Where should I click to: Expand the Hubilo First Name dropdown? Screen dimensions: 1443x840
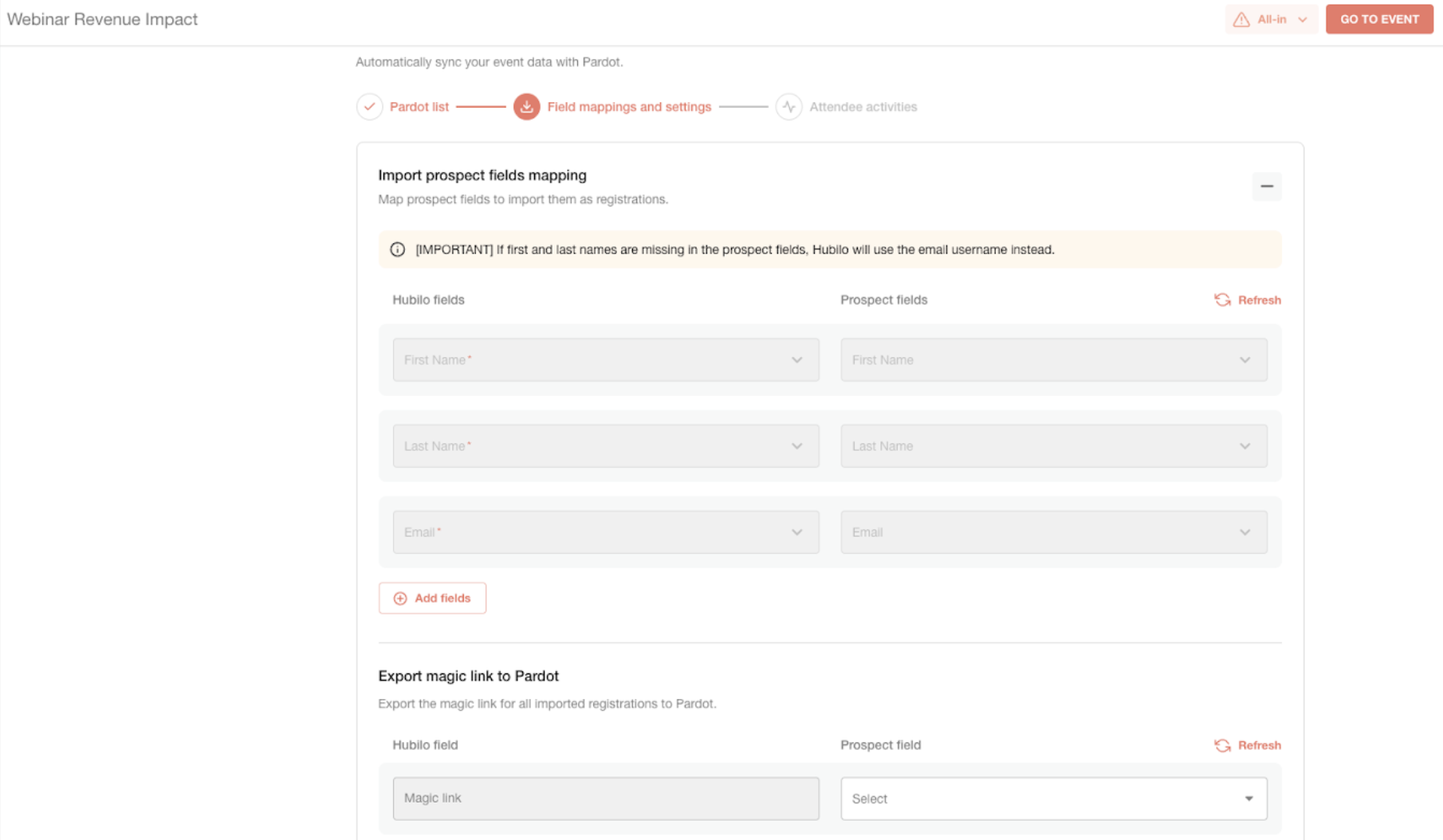[606, 359]
